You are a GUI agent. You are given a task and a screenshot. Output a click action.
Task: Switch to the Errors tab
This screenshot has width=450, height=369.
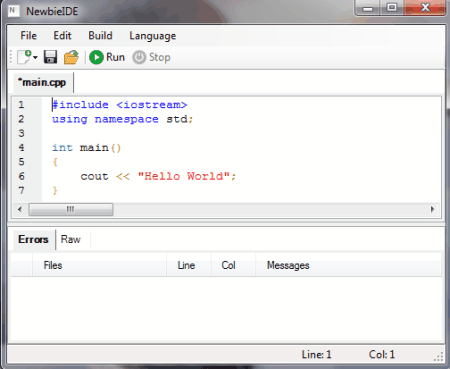(33, 239)
